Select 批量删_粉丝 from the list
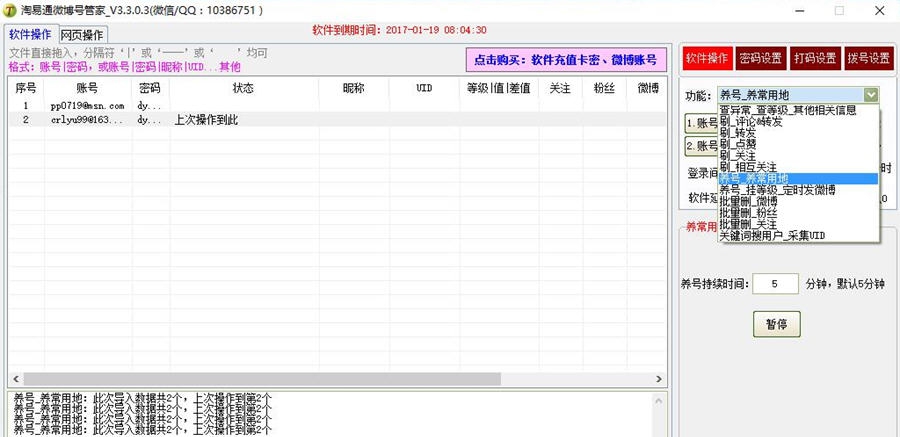This screenshot has height=437, width=900. tap(798, 213)
